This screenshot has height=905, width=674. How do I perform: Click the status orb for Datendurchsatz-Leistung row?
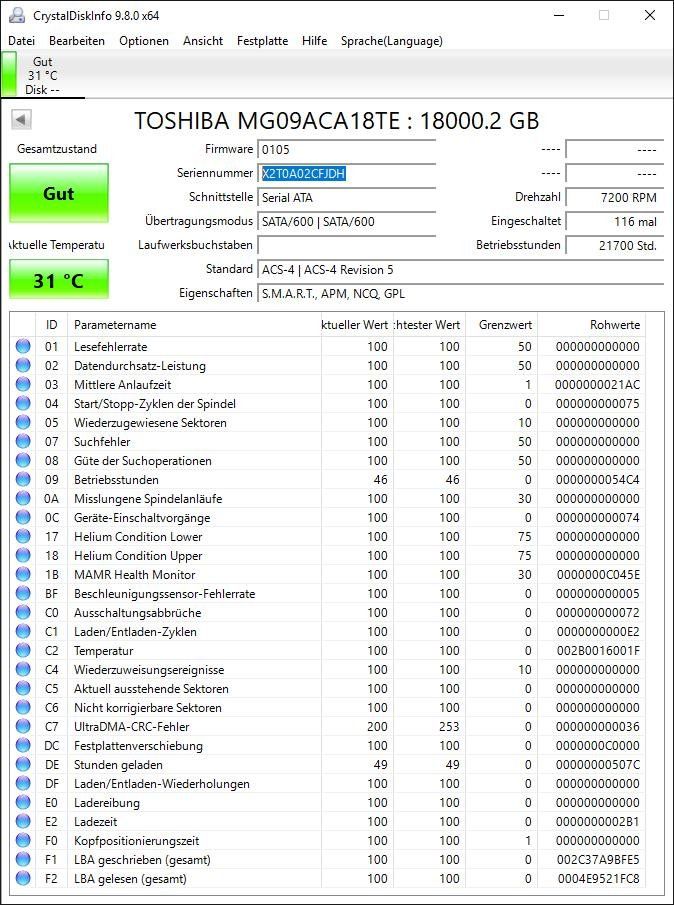[23, 365]
